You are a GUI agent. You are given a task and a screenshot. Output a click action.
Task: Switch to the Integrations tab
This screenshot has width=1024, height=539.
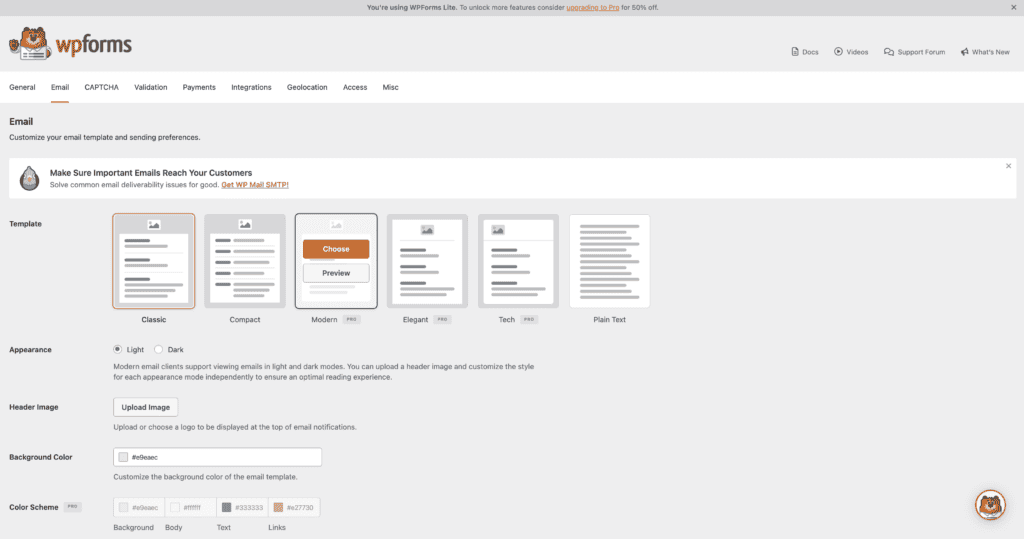tap(251, 87)
